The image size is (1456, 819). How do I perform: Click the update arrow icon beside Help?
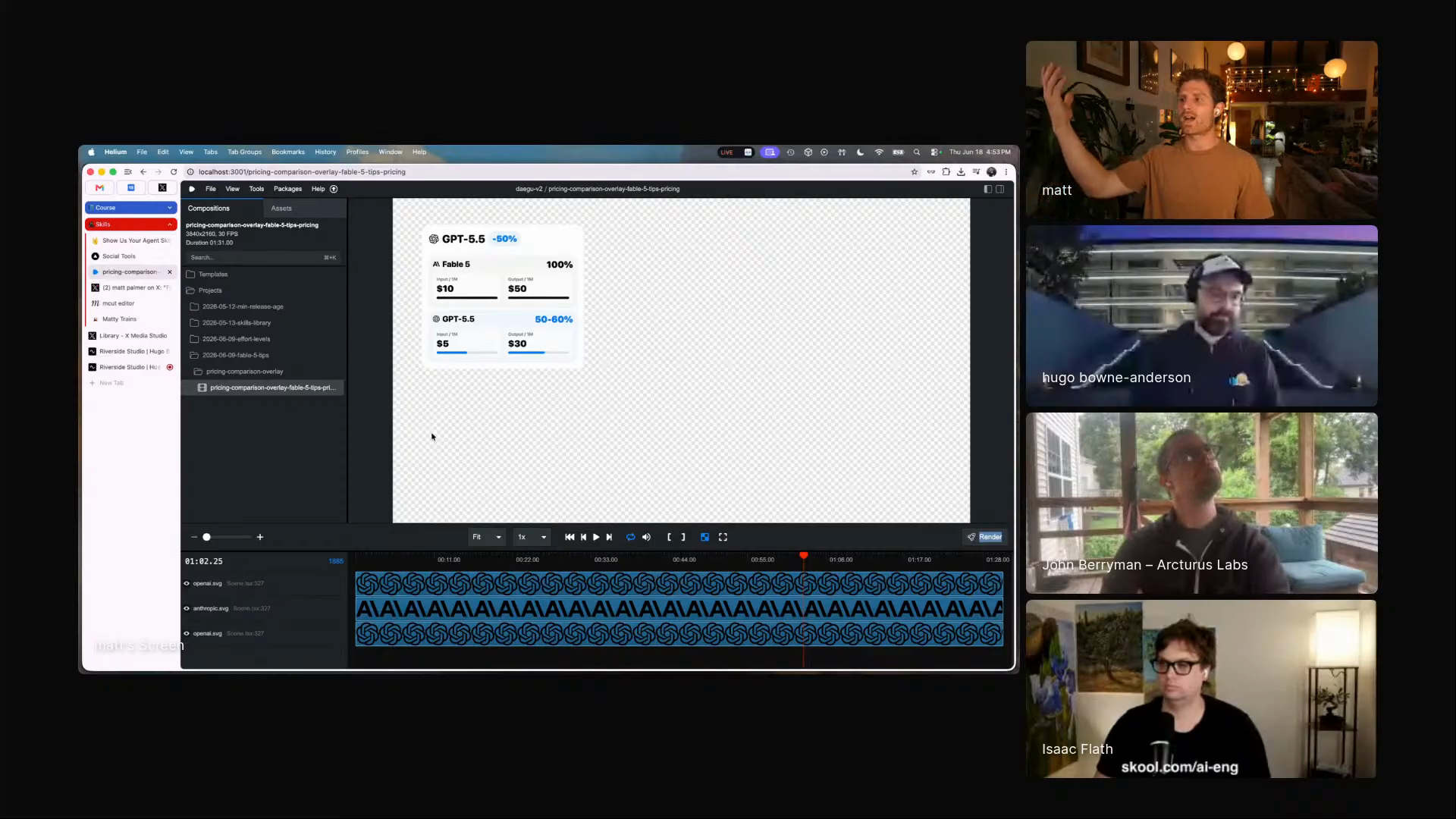click(334, 189)
